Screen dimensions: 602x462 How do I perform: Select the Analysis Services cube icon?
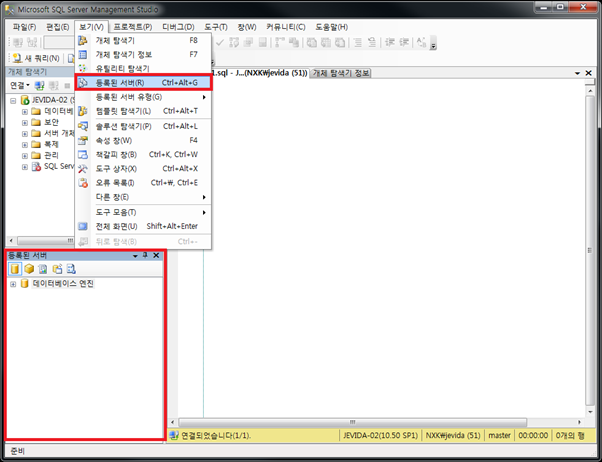pos(29,269)
